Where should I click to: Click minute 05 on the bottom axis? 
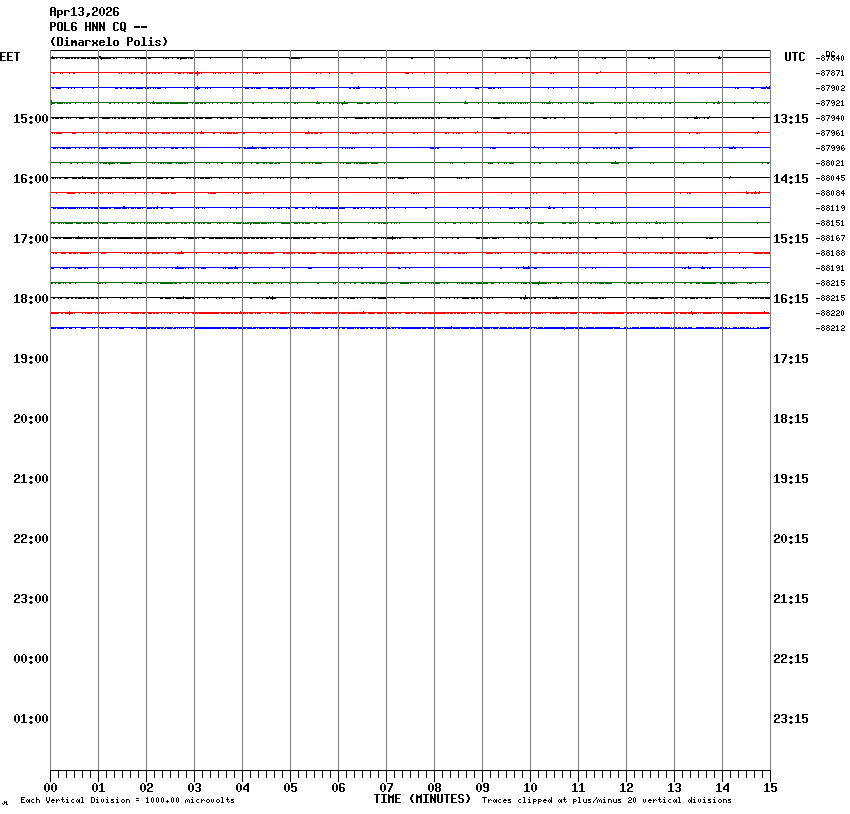pos(290,788)
